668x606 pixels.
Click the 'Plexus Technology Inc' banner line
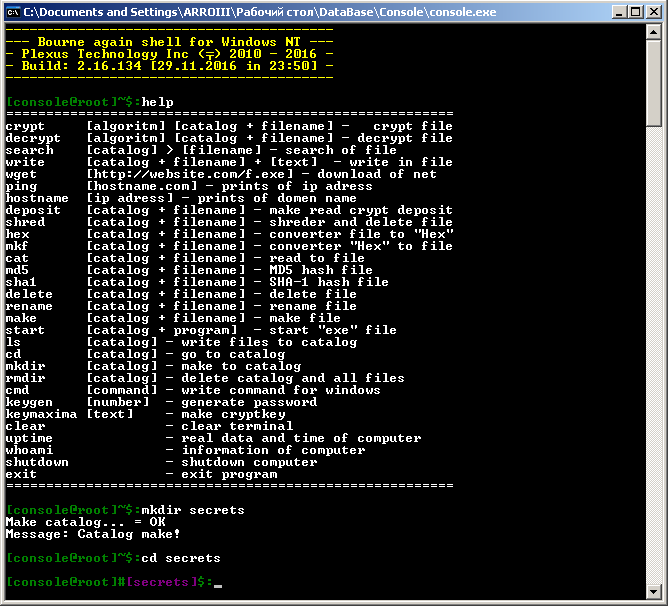pyautogui.click(x=169, y=54)
